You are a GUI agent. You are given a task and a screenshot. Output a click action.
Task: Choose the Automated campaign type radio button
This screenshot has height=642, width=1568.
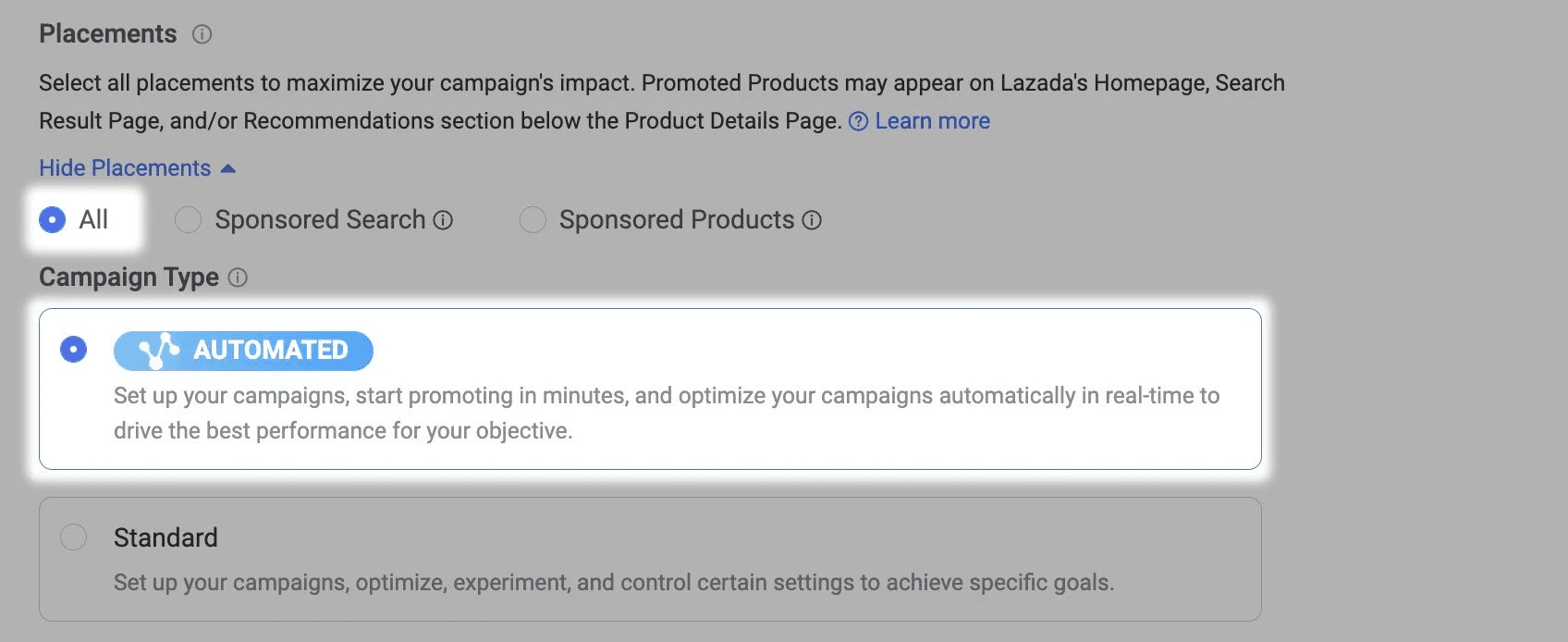click(73, 350)
